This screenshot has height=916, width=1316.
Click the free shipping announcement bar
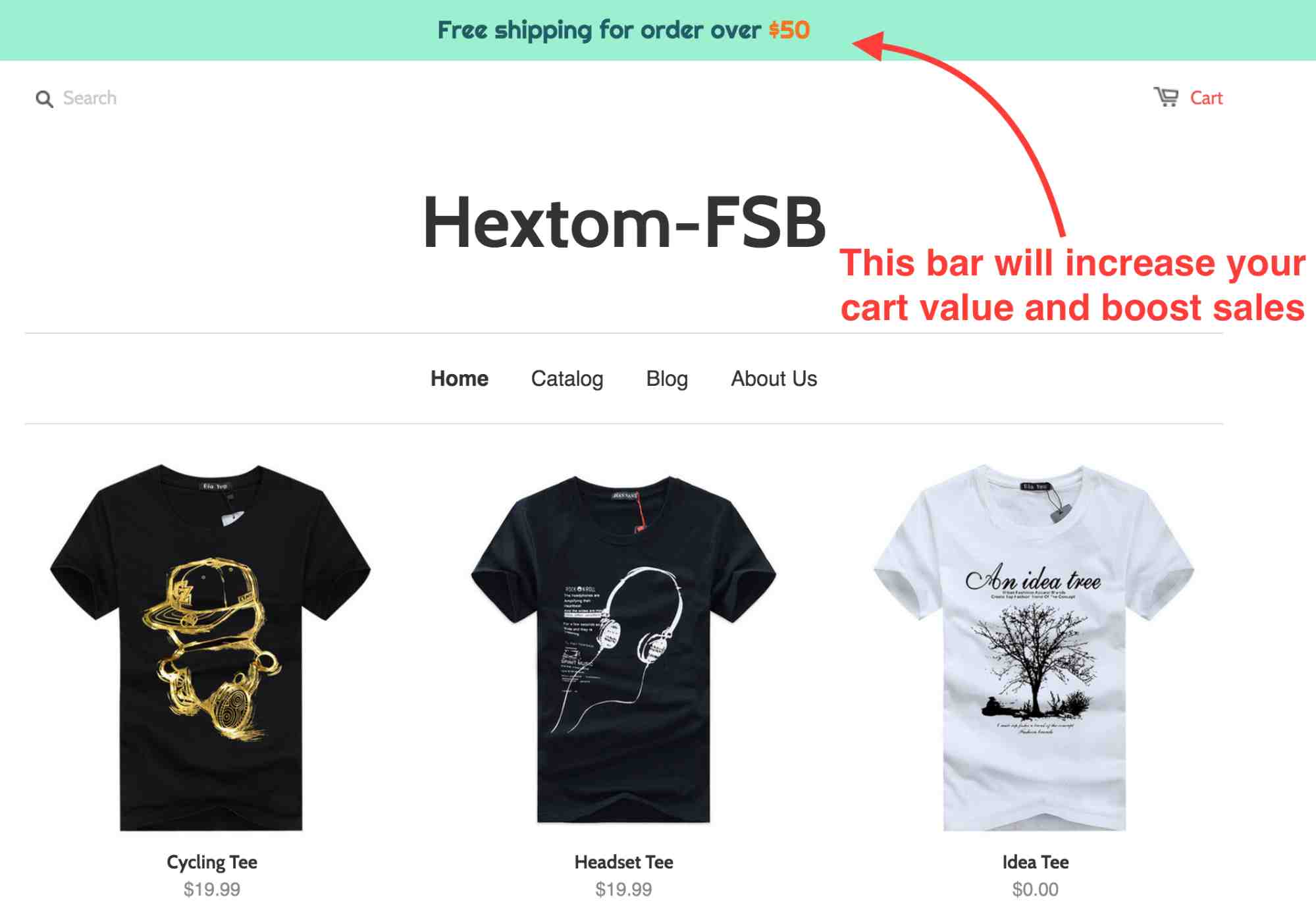click(x=658, y=30)
